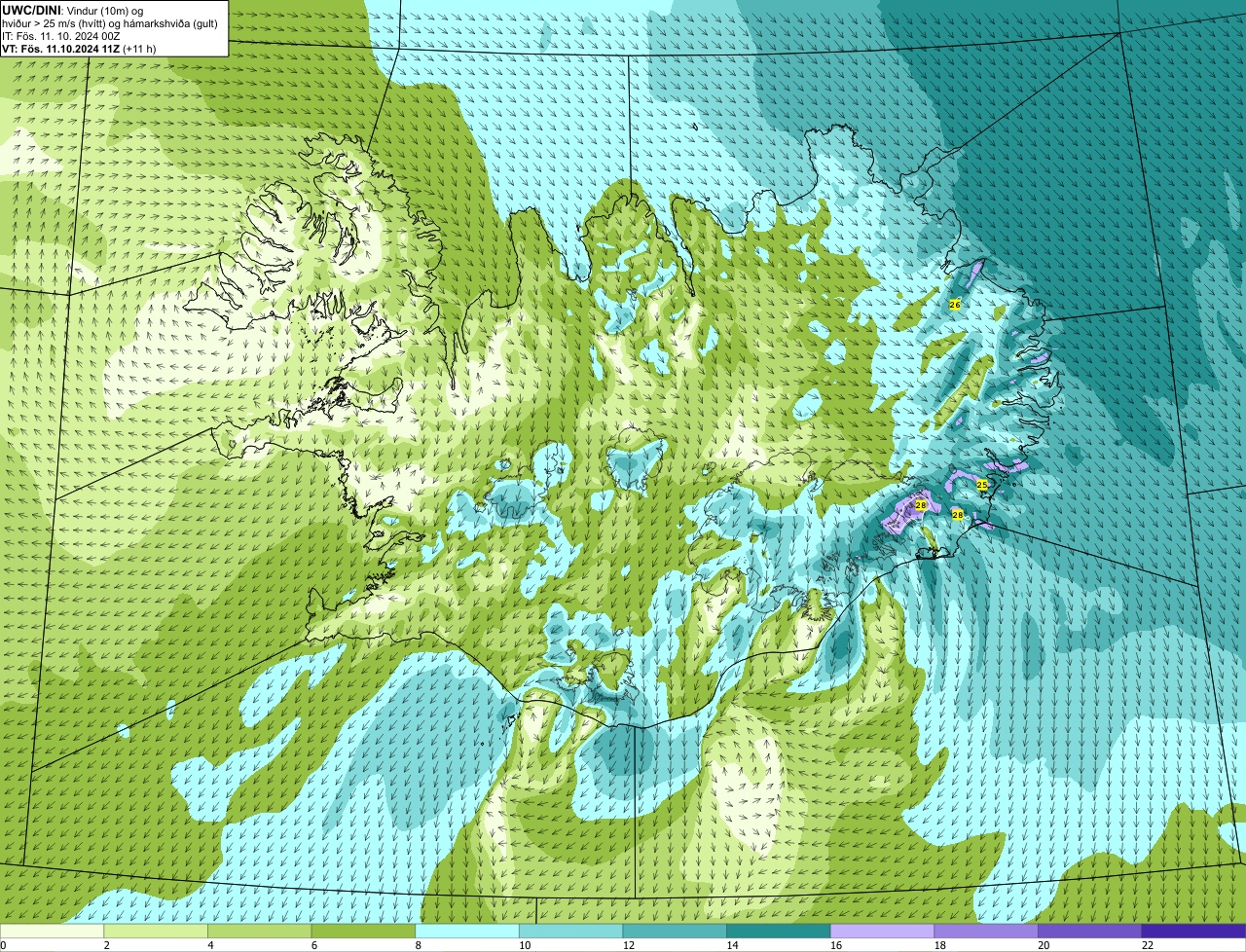This screenshot has width=1246, height=952.
Task: Click the legend tick value 22
Action: [x=1149, y=944]
